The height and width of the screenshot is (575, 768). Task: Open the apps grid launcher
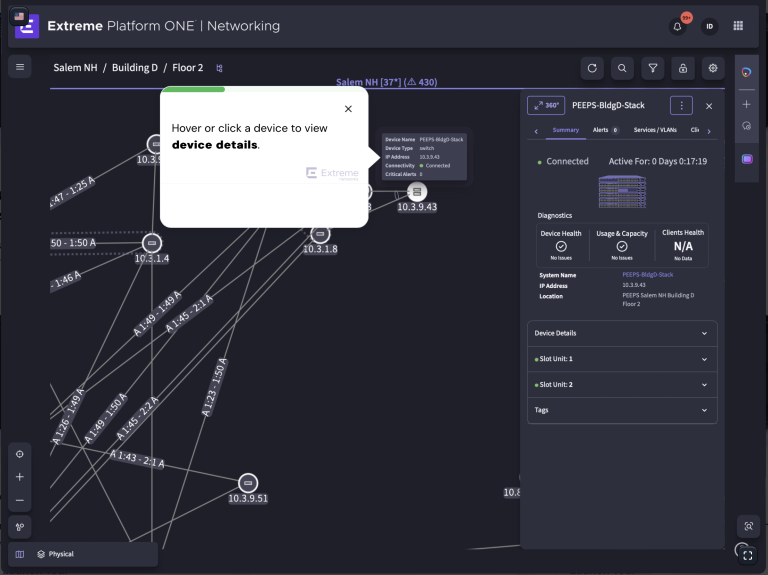point(738,26)
